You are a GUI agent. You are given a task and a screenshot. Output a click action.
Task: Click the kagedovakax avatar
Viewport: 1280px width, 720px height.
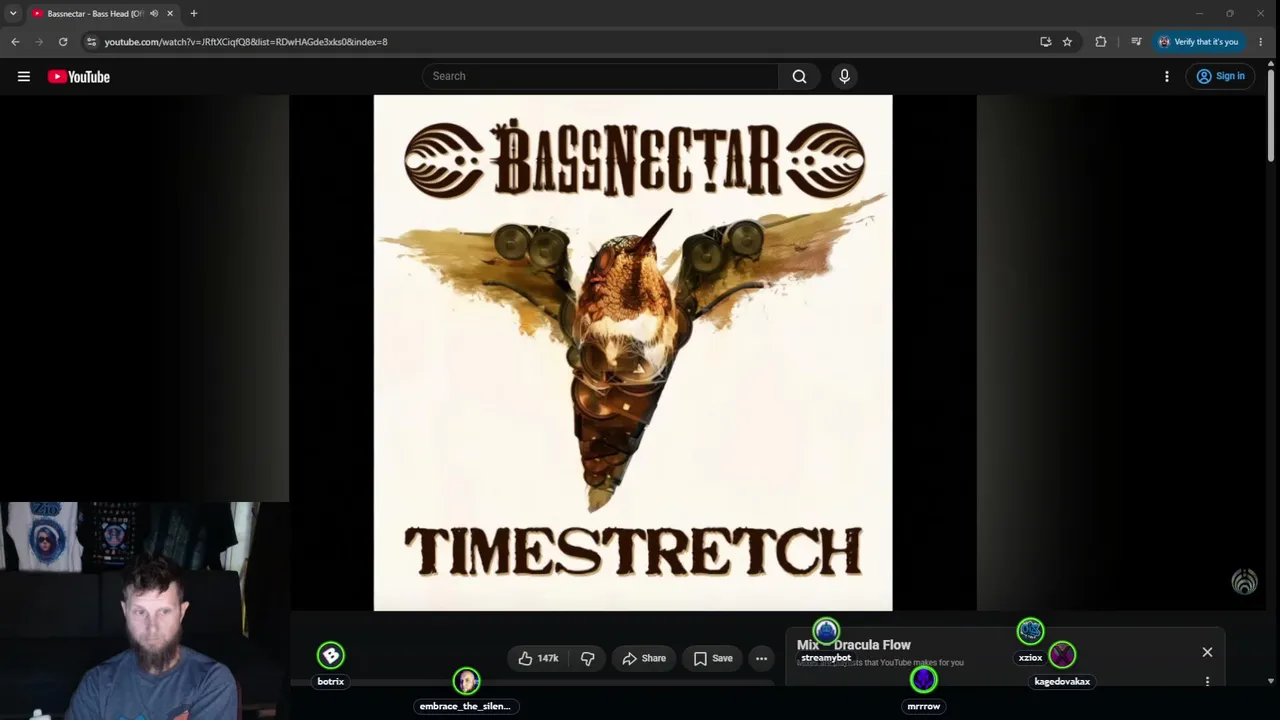(x=1062, y=655)
